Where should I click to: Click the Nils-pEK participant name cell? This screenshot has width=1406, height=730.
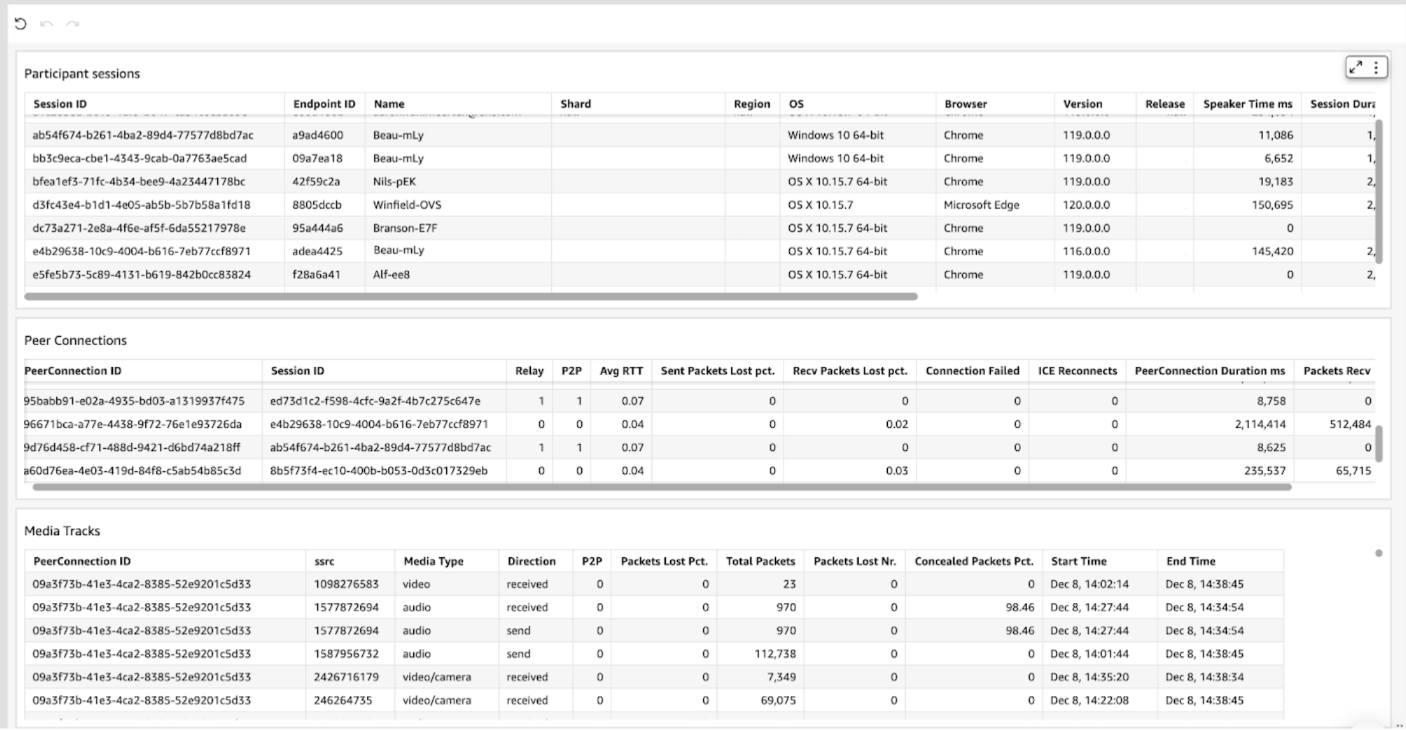397,182
